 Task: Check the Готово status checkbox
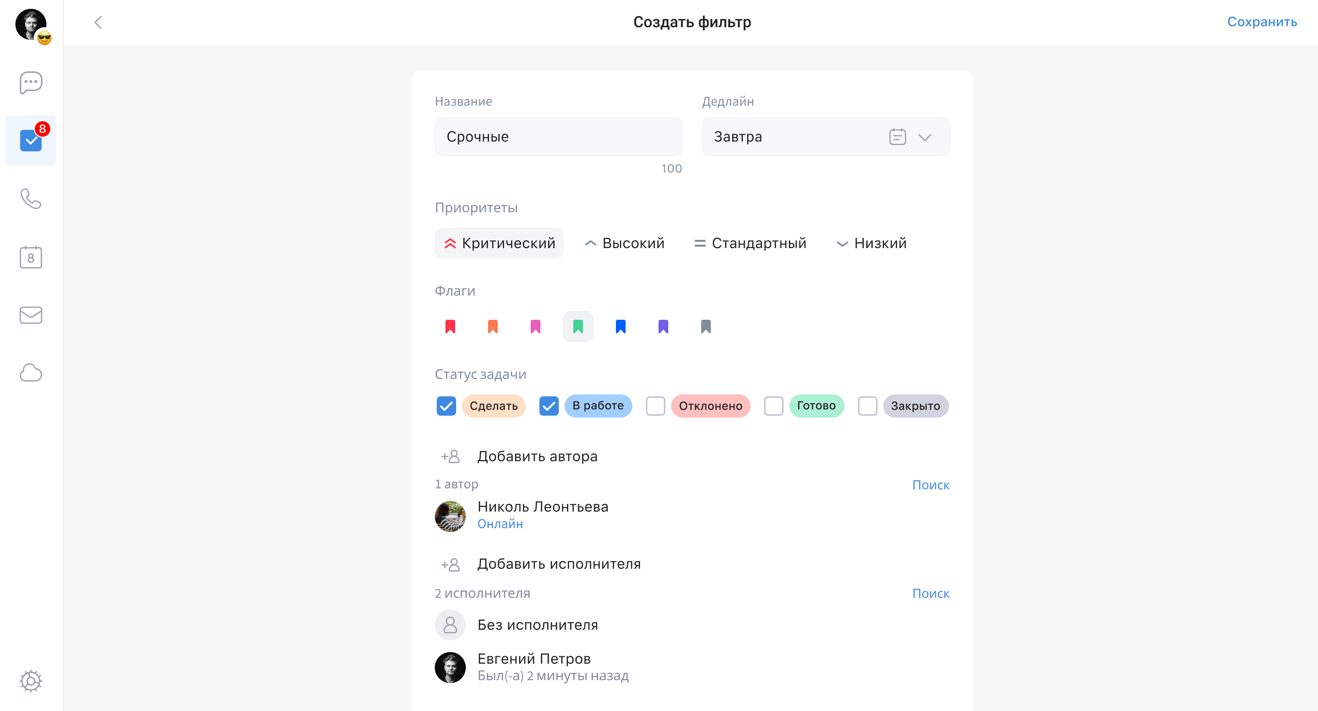pyautogui.click(x=773, y=406)
